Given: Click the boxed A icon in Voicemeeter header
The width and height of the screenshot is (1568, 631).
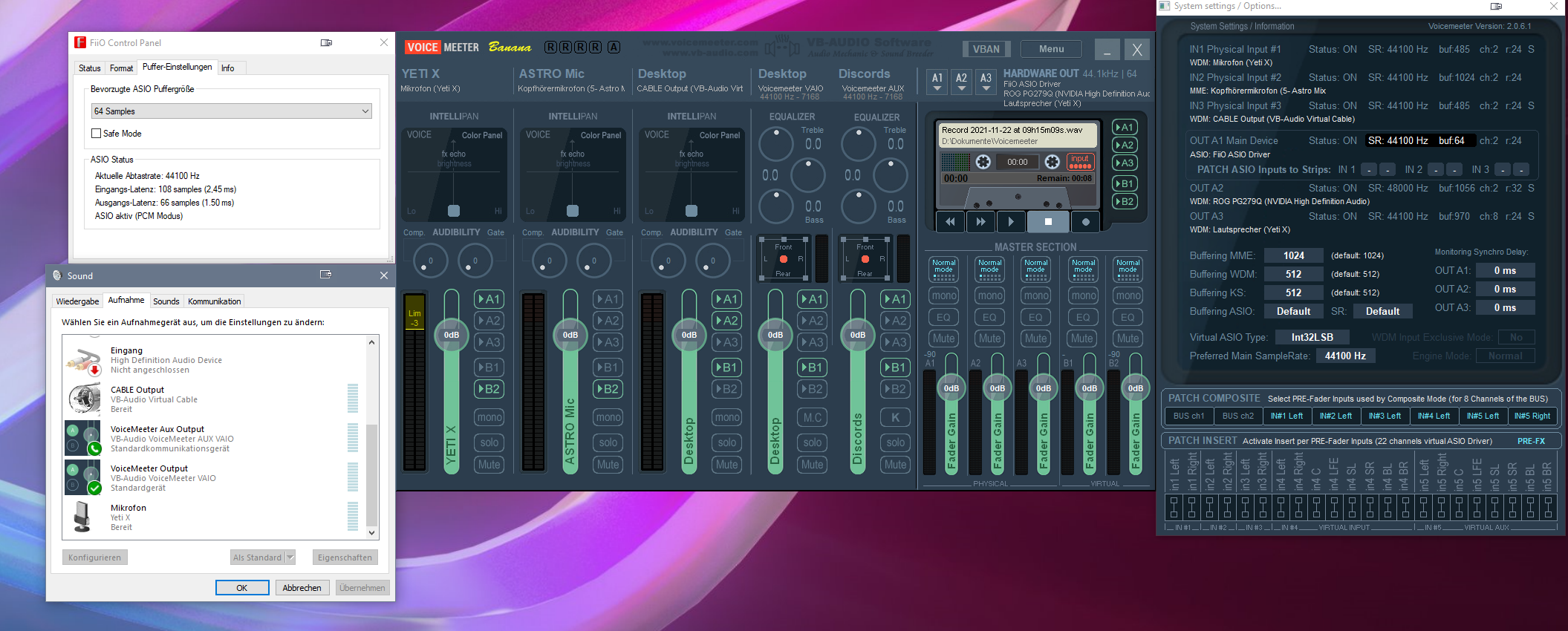Looking at the screenshot, I should (x=614, y=48).
